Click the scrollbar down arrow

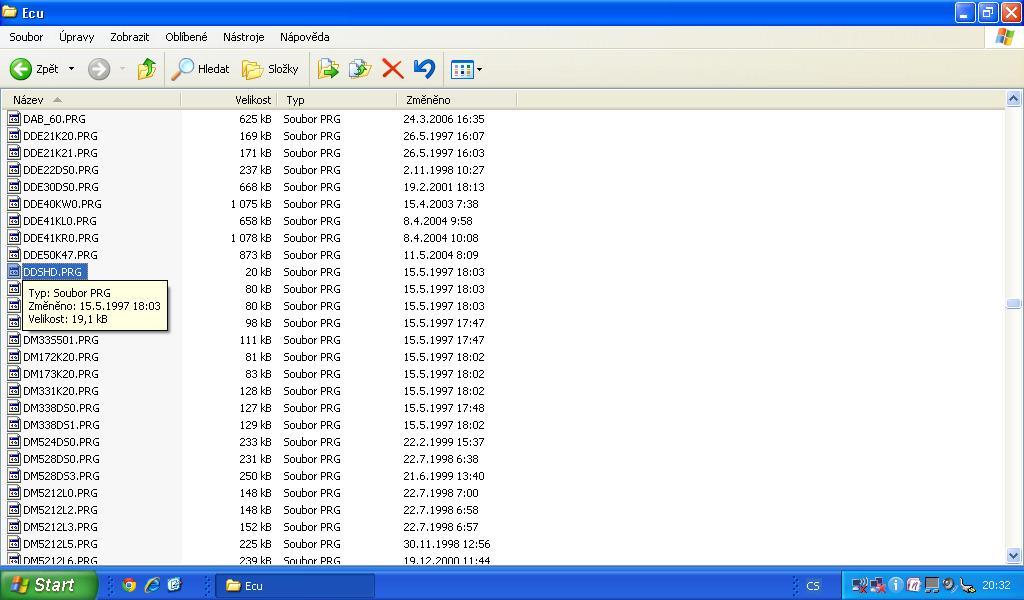[1013, 555]
